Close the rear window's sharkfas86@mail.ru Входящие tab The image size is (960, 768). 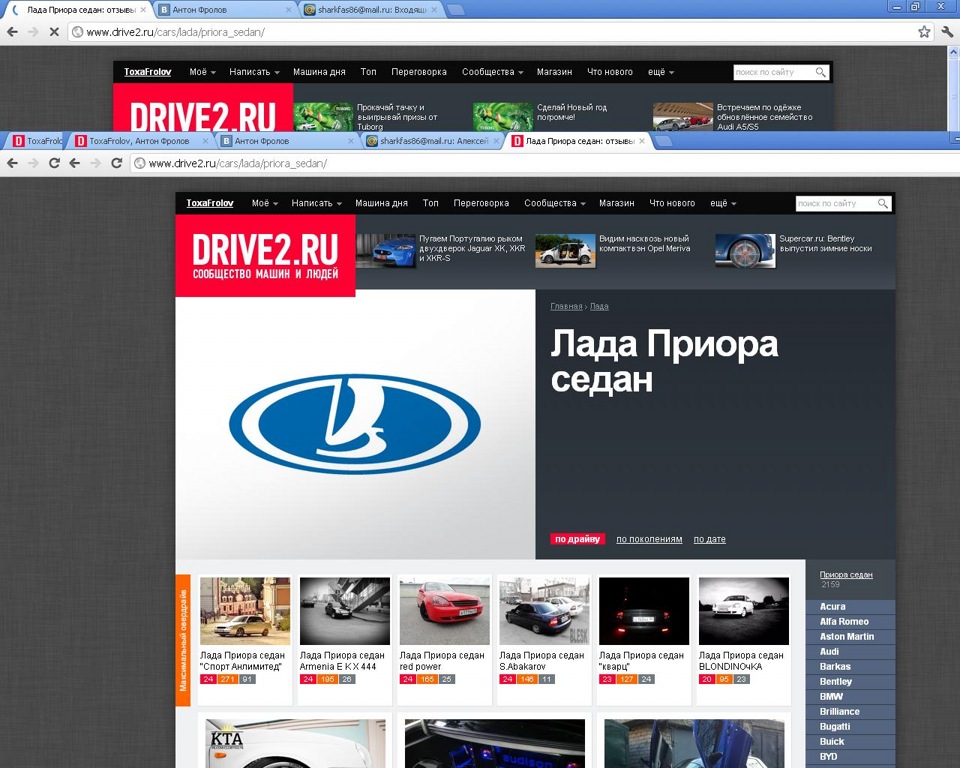pyautogui.click(x=433, y=10)
